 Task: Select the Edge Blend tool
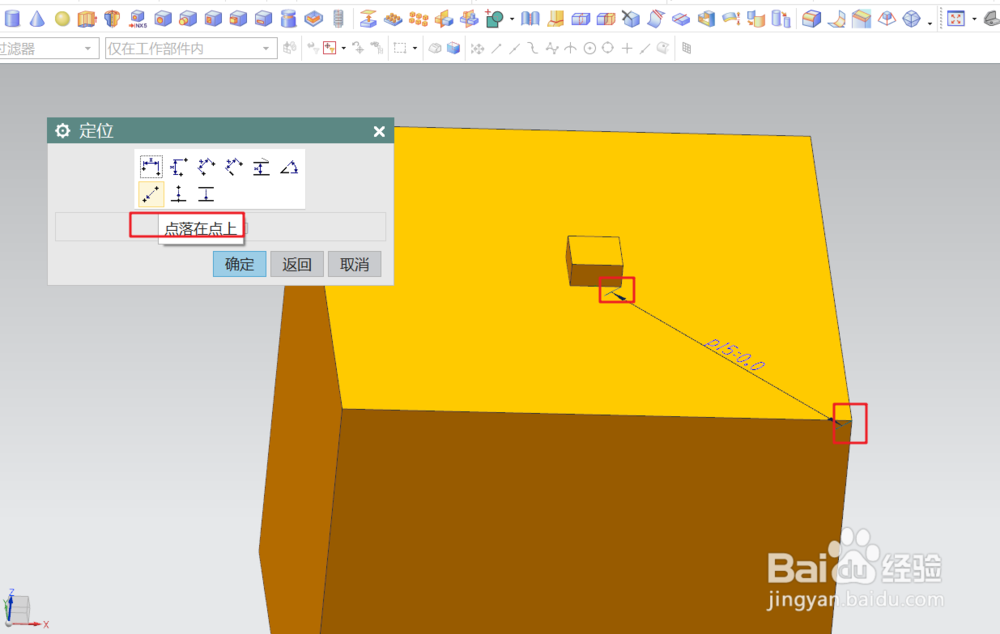tap(811, 18)
